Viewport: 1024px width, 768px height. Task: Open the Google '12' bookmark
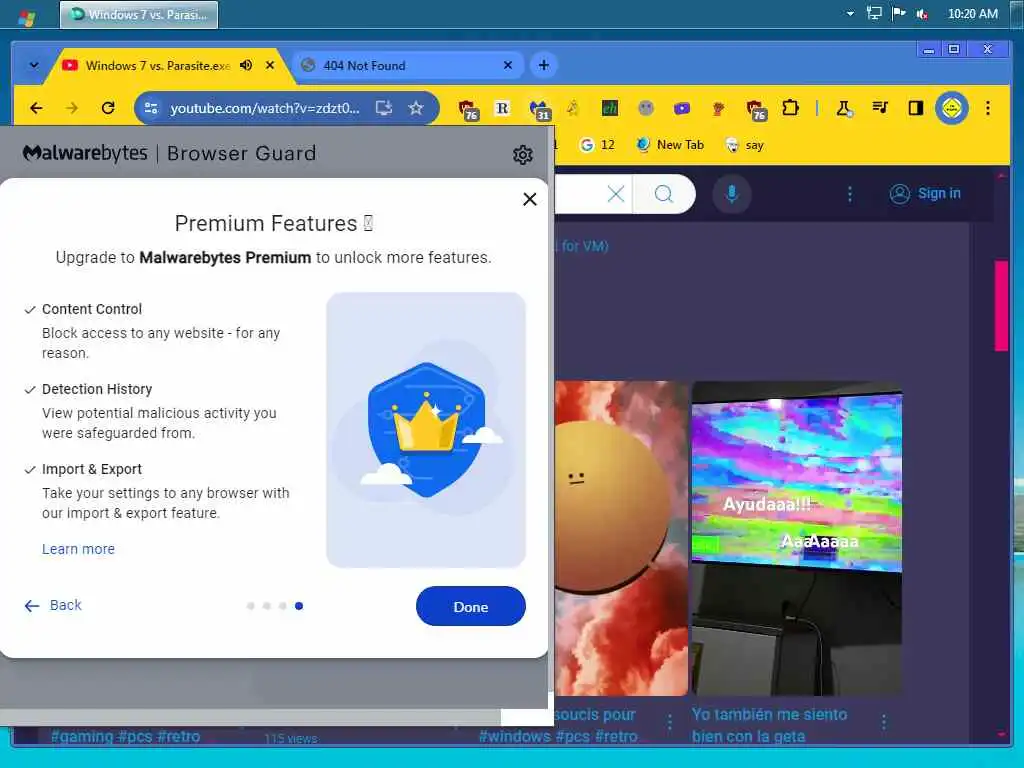(598, 145)
